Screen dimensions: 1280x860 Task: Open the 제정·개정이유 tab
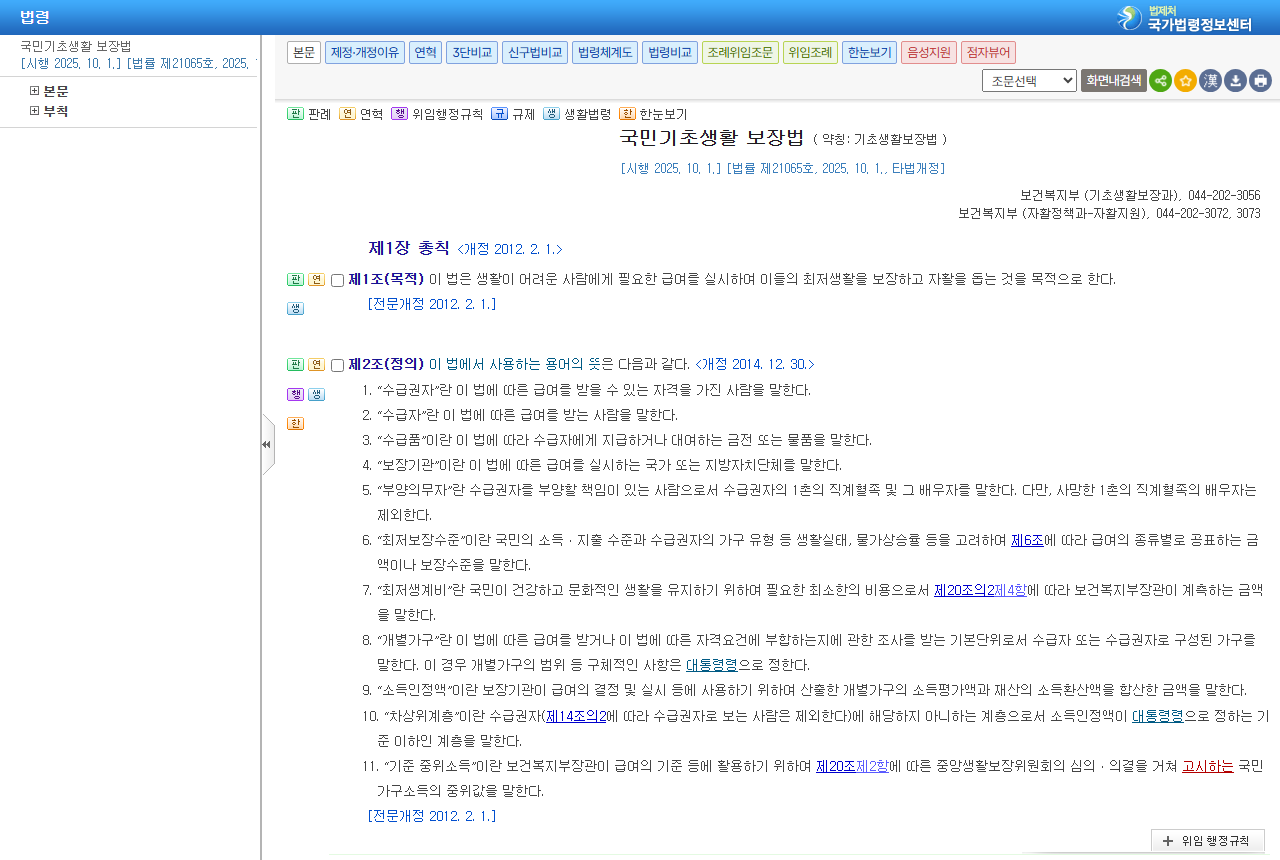pos(364,53)
